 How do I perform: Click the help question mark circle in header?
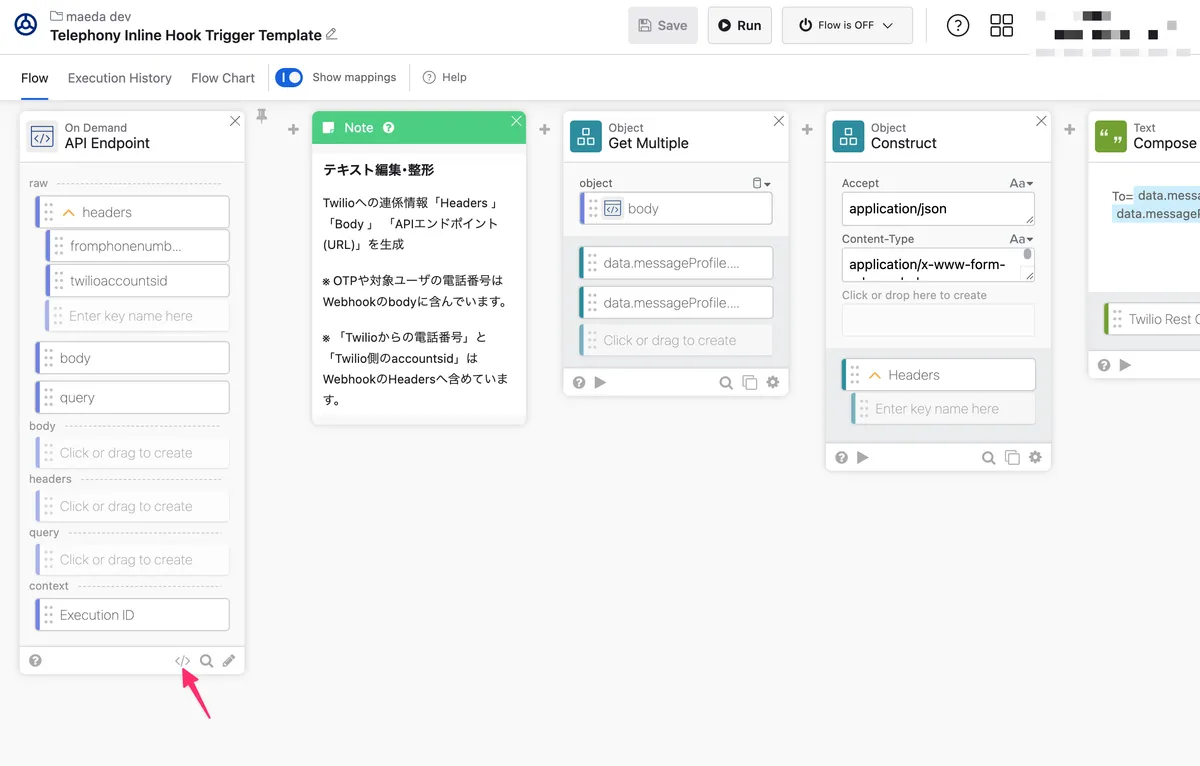pyautogui.click(x=957, y=26)
